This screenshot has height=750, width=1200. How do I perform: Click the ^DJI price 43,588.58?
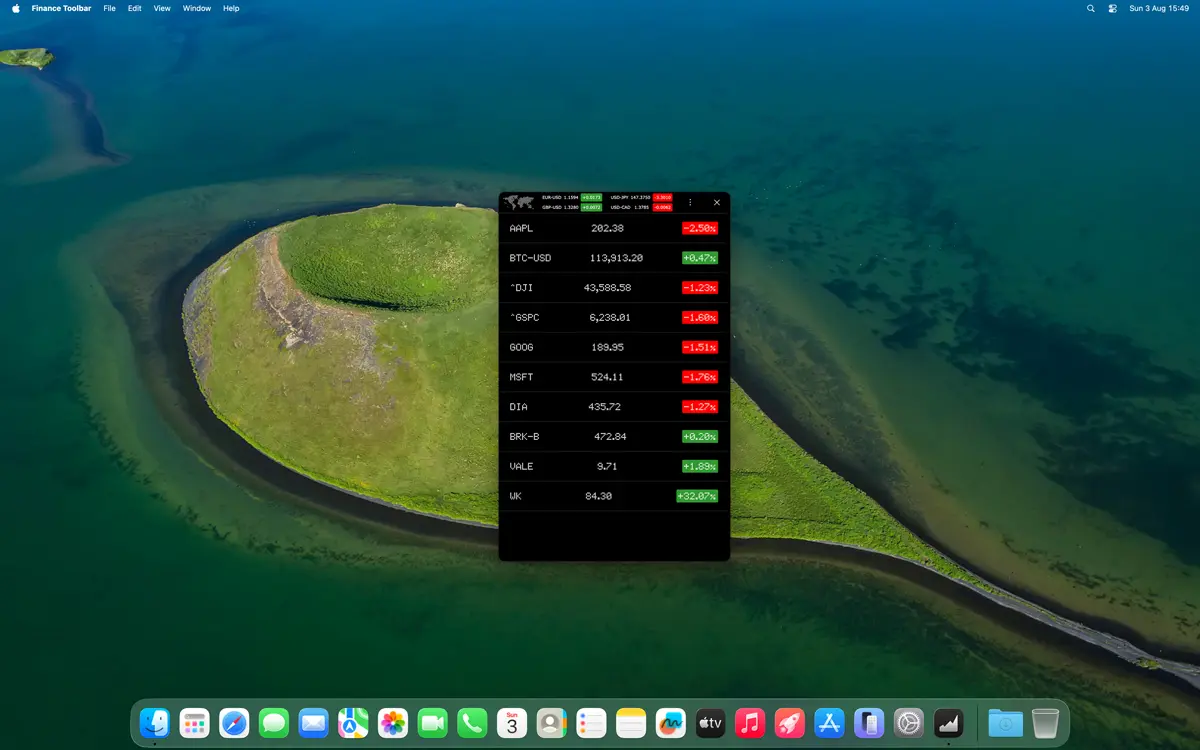pyautogui.click(x=607, y=288)
